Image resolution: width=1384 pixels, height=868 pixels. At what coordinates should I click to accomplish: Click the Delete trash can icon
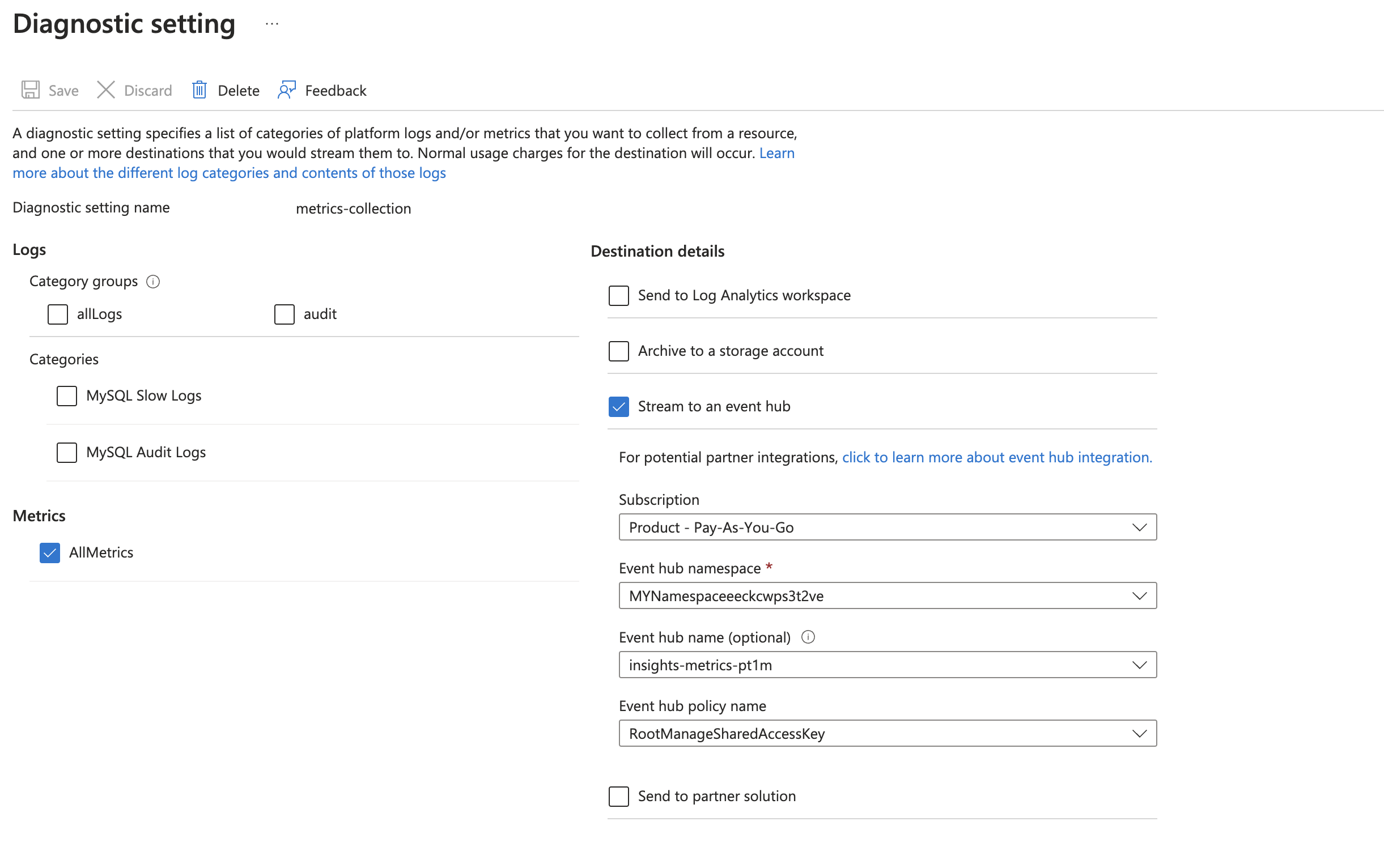point(199,90)
